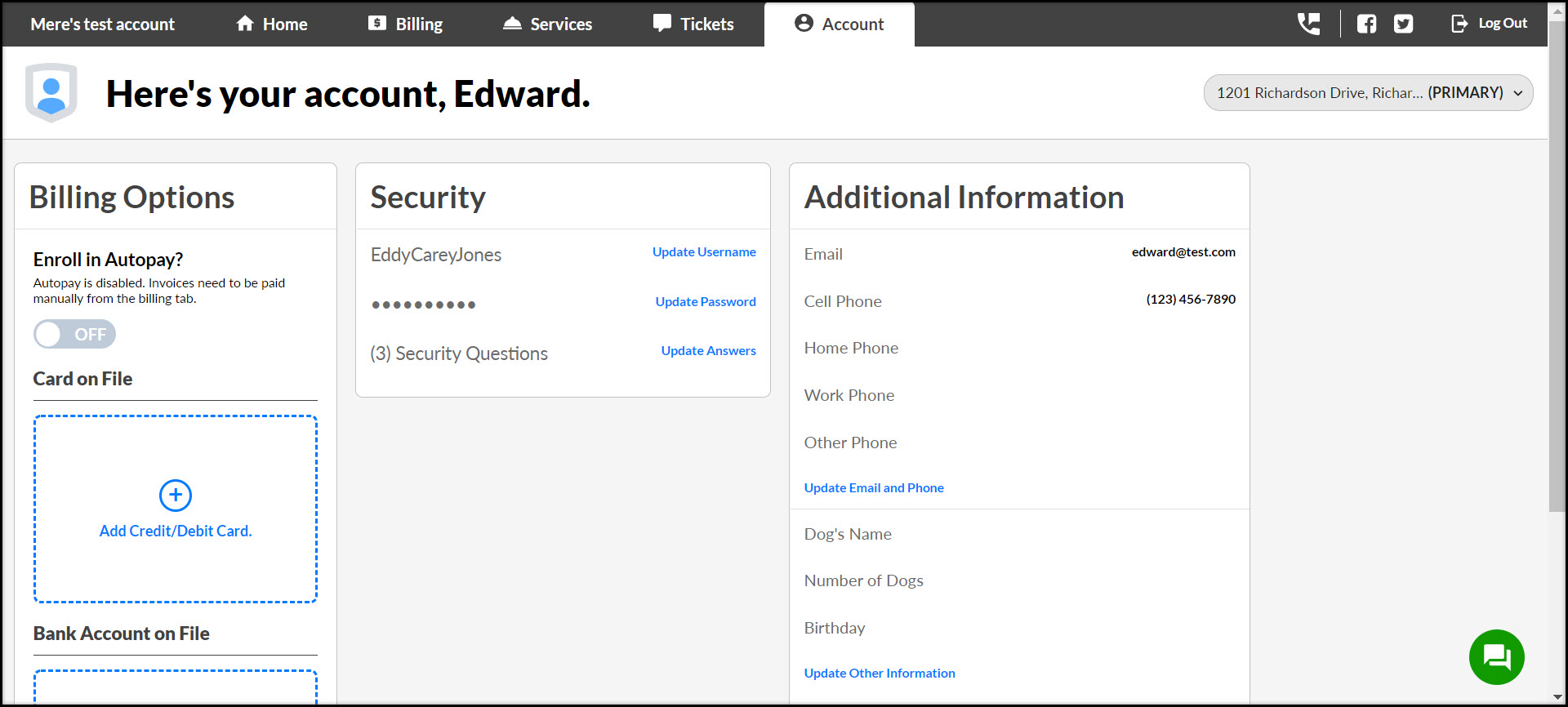Viewport: 1568px width, 707px height.
Task: Click the Card on File heading
Action: [82, 380]
